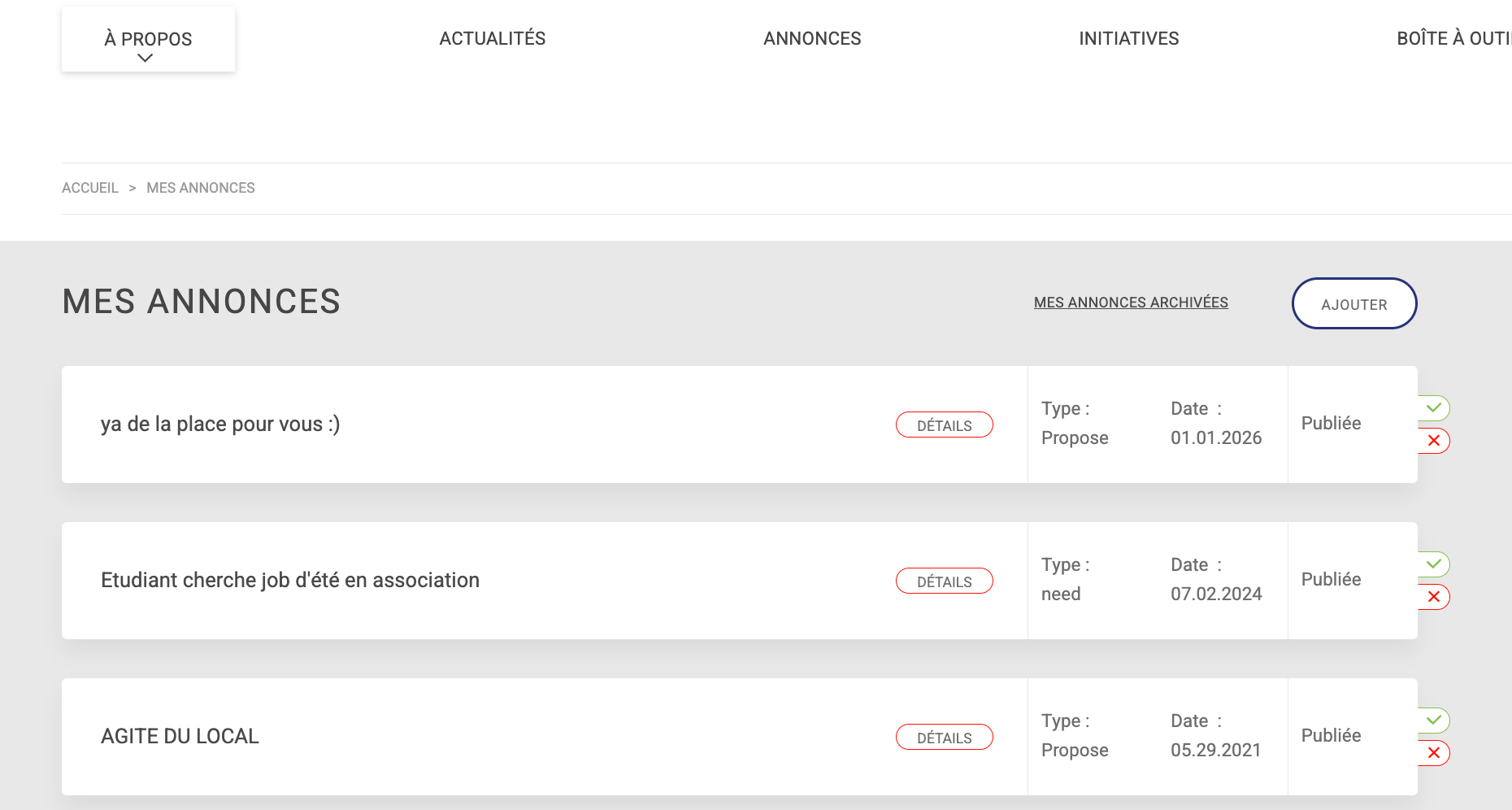Go to the ANNONCES section
The image size is (1512, 810).
811,38
